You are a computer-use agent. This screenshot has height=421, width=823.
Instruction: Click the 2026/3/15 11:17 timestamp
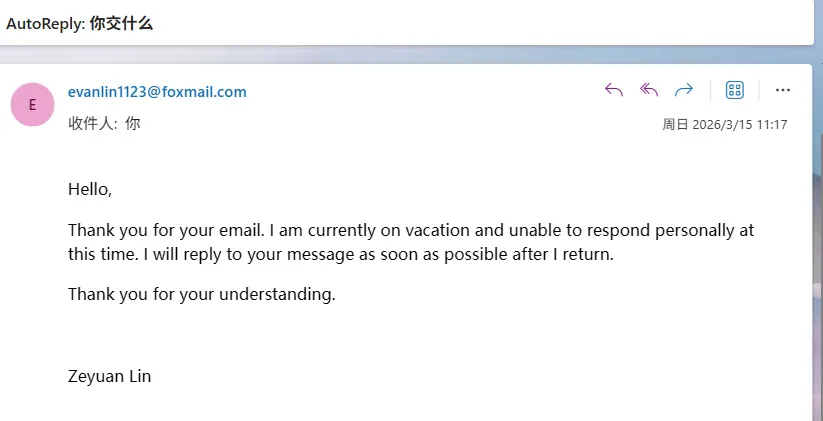[x=740, y=124]
